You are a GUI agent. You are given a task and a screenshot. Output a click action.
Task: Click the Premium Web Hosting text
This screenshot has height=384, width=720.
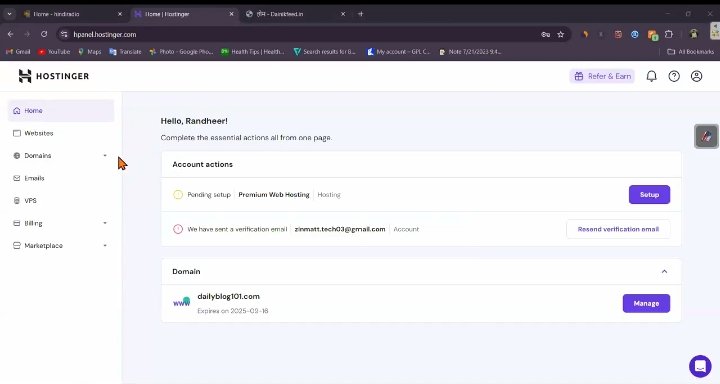pos(274,195)
